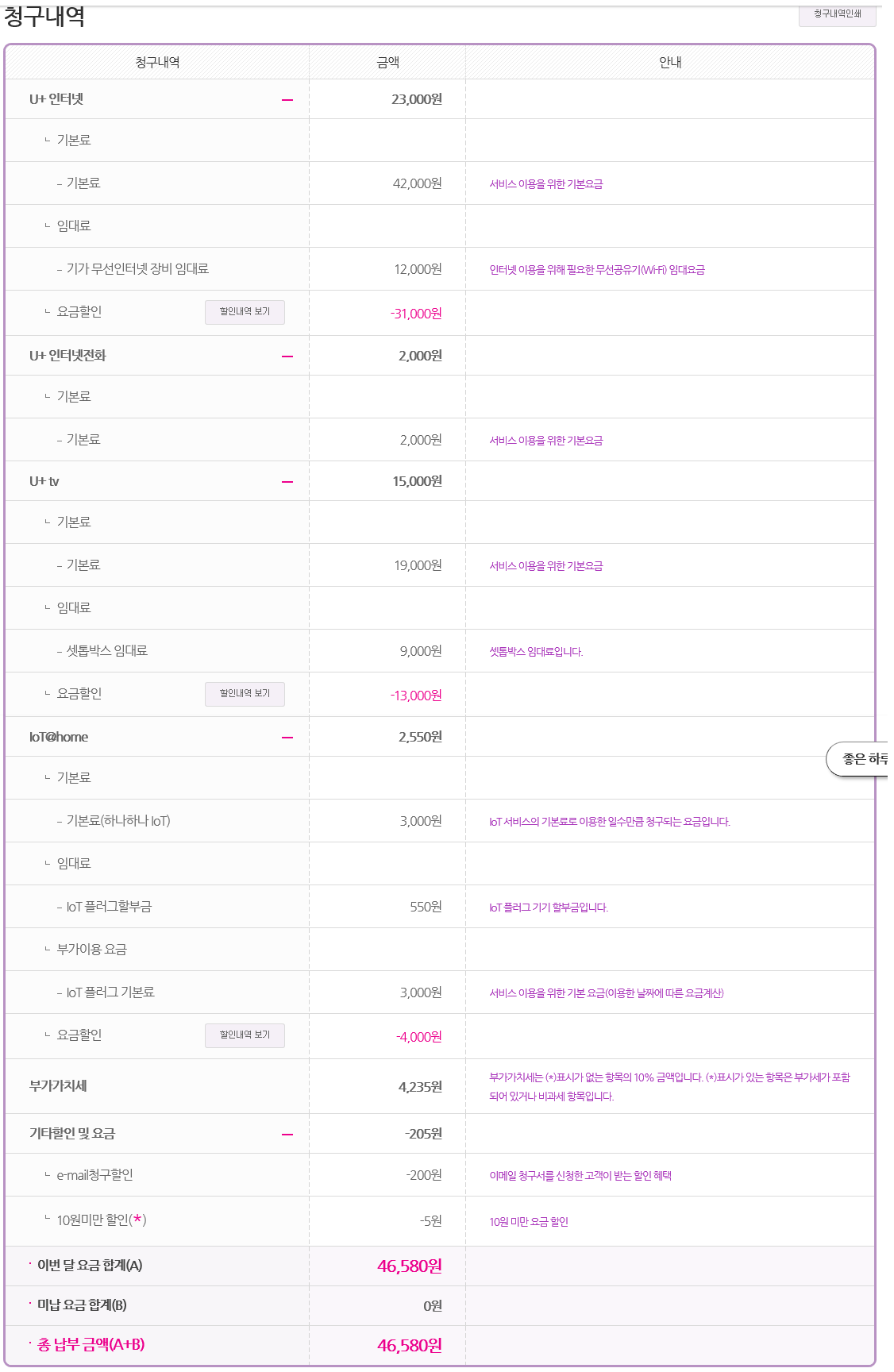Click the 청구내역 column header

tap(156, 61)
